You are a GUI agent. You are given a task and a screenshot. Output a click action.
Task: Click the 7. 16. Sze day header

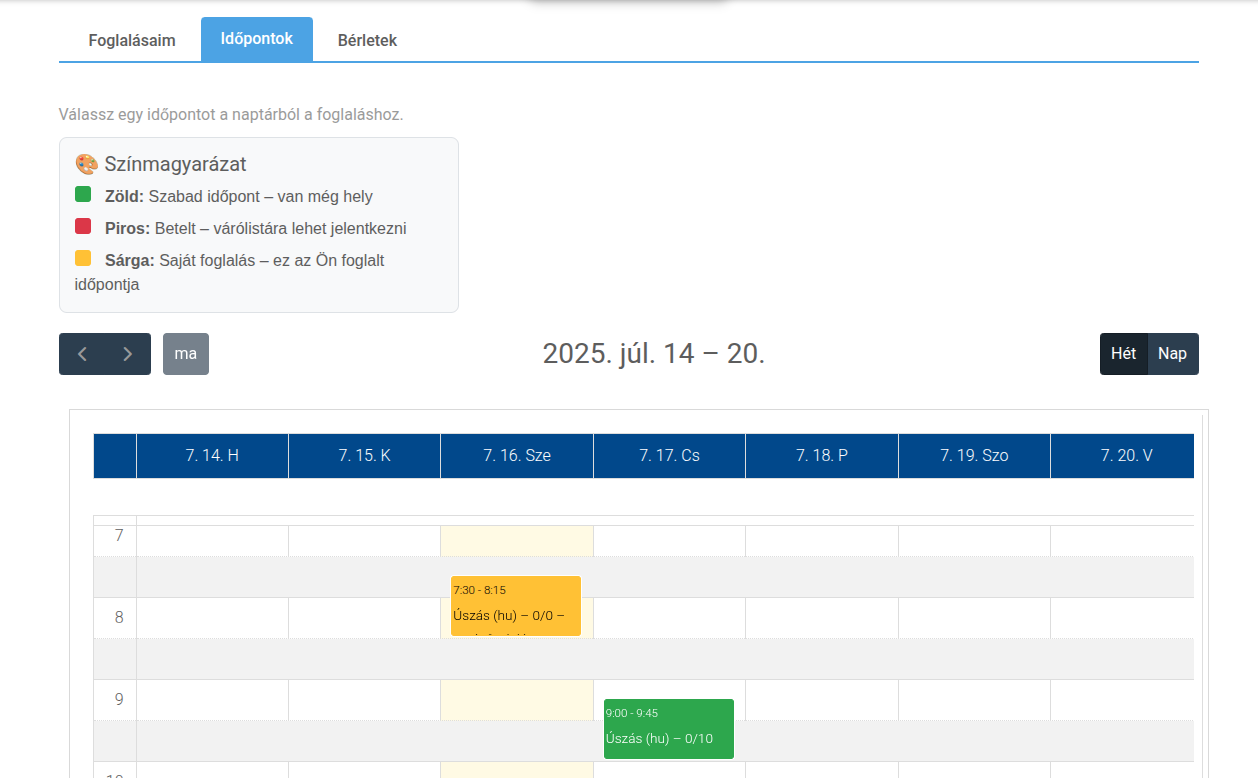[517, 455]
